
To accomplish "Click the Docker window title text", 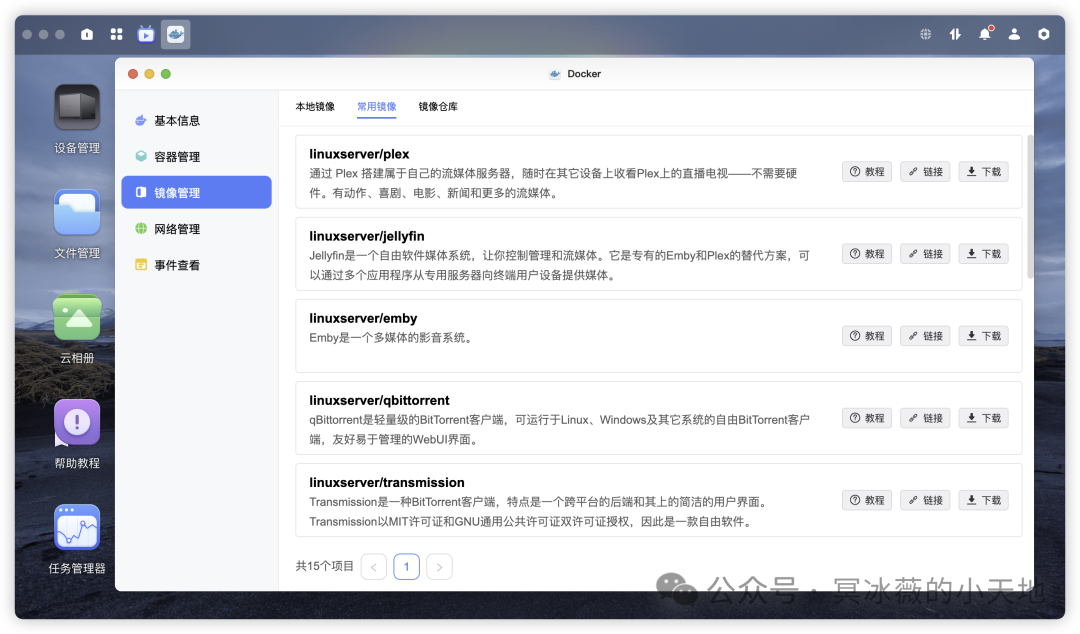I will click(x=584, y=74).
